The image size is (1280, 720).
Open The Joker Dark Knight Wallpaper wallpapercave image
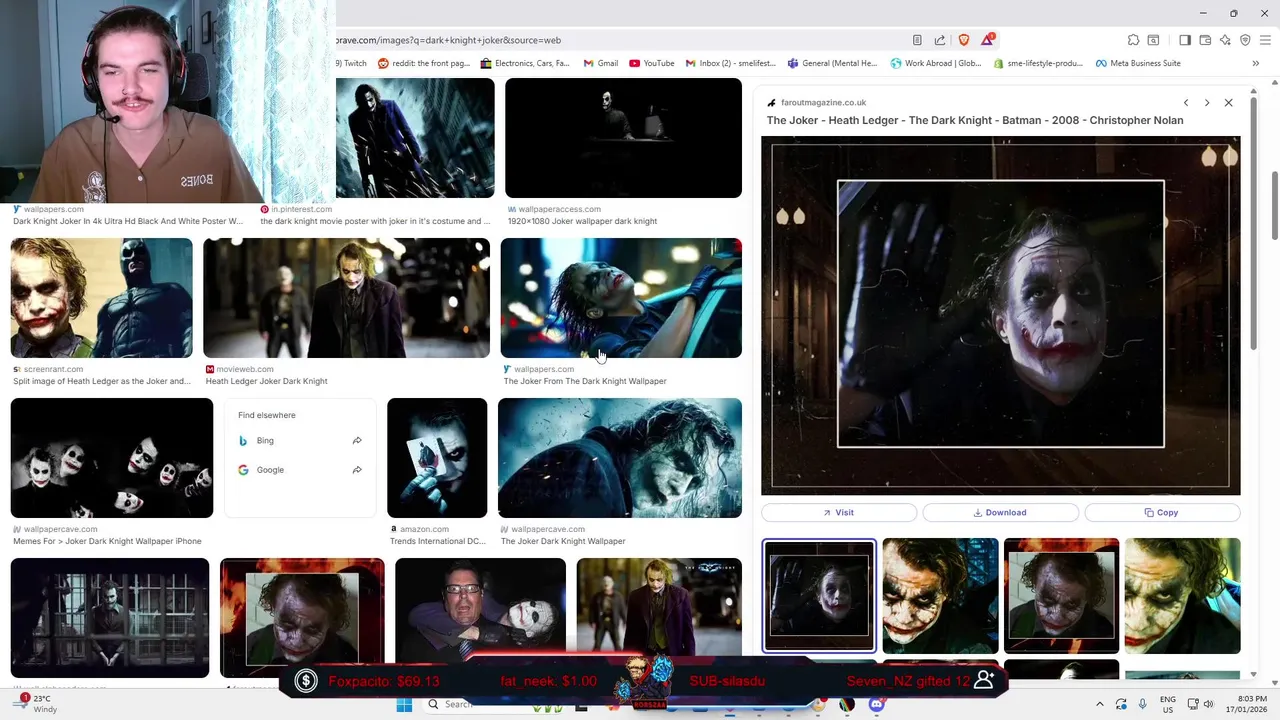[620, 458]
